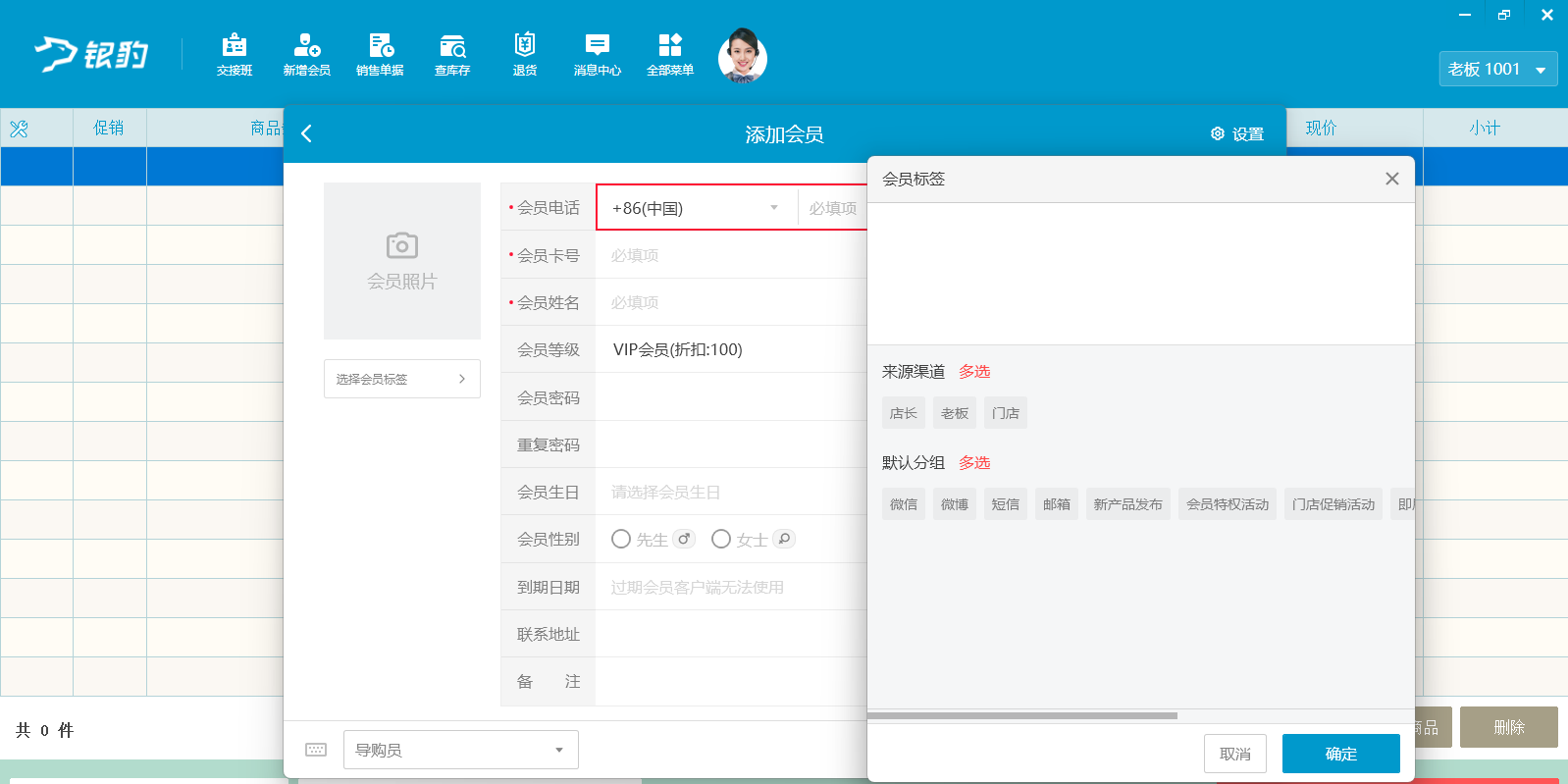Select the 女士 gender radio button
1568x784 pixels.
[x=721, y=539]
